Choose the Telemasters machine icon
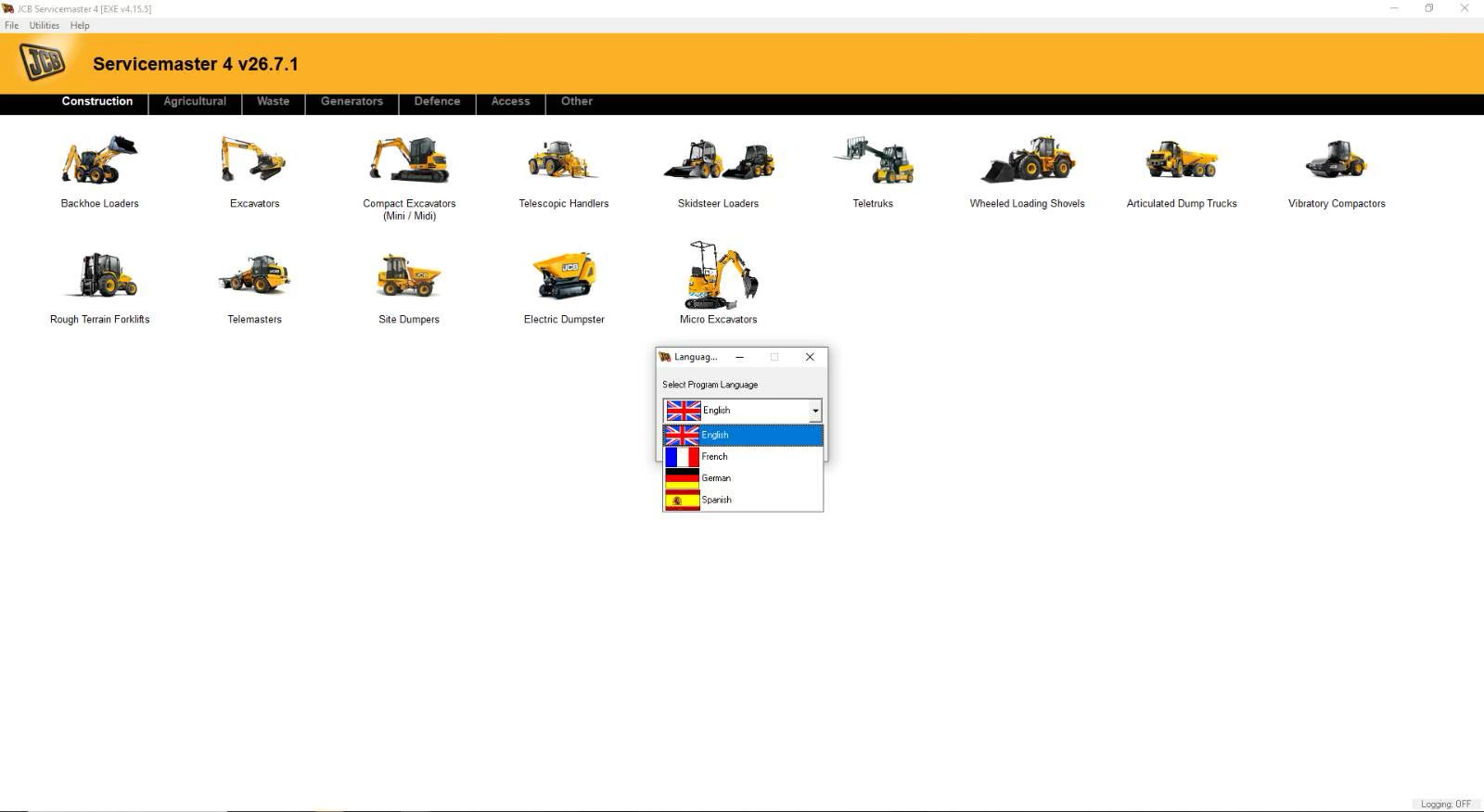Image resolution: width=1484 pixels, height=812 pixels. coord(254,275)
